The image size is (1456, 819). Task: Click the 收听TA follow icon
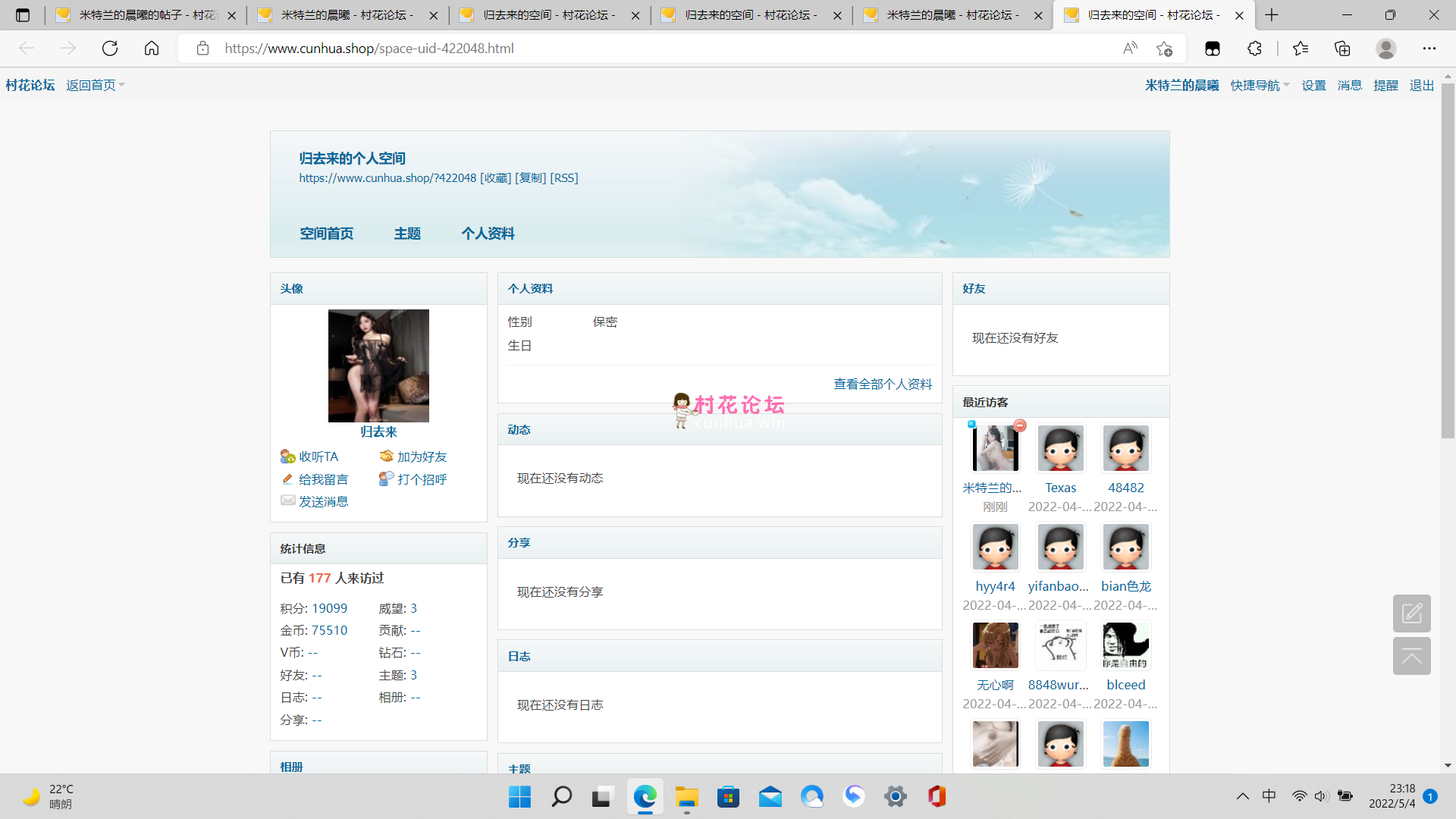[287, 457]
